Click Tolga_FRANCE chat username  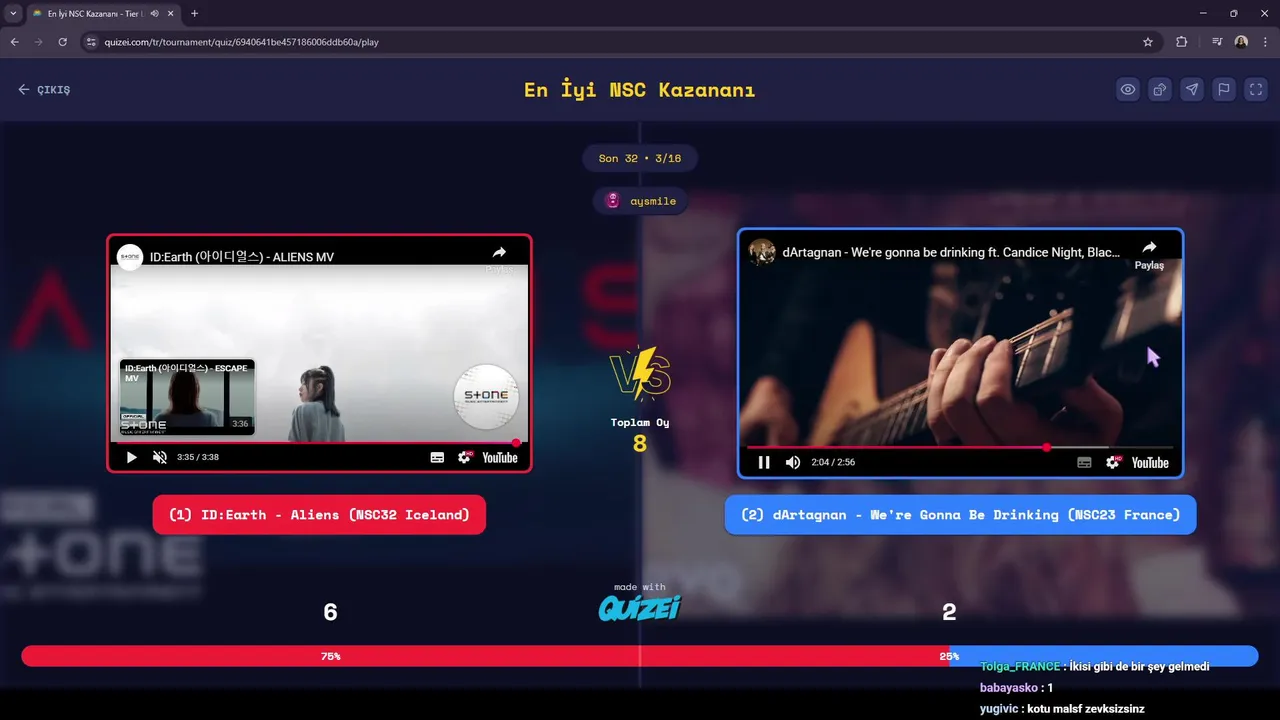(1020, 667)
